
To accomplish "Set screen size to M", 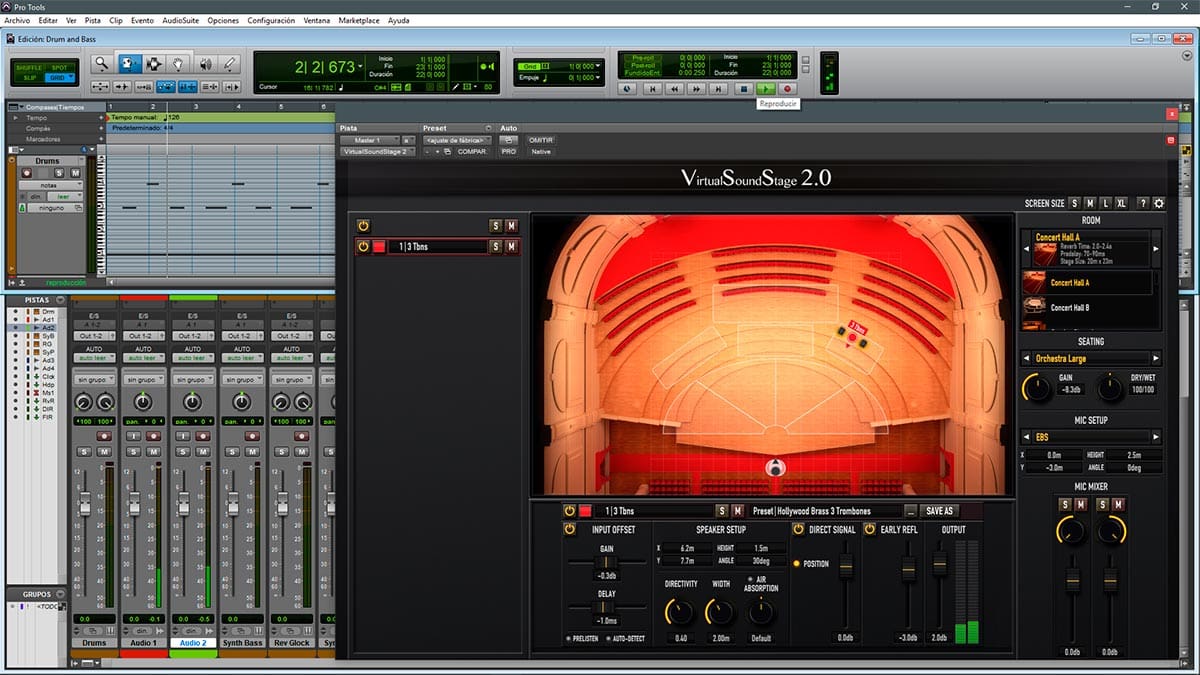I will pos(1090,203).
